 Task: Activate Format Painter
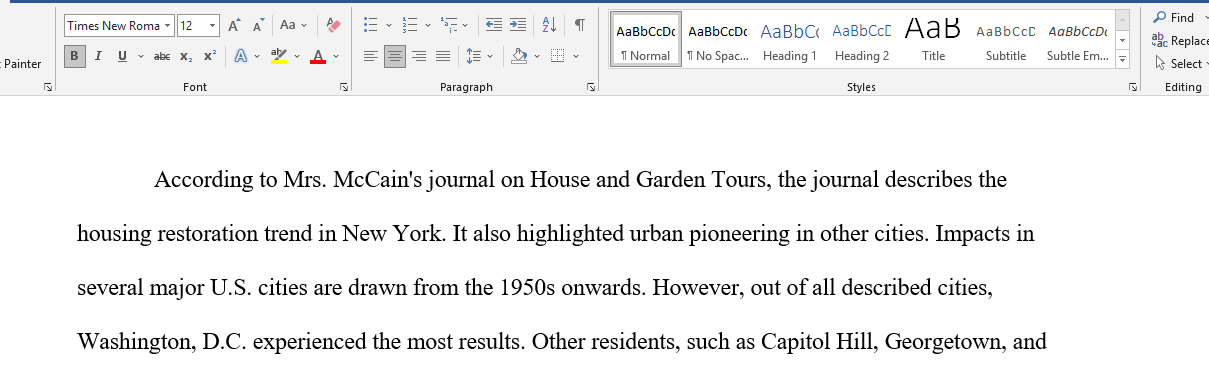click(21, 64)
